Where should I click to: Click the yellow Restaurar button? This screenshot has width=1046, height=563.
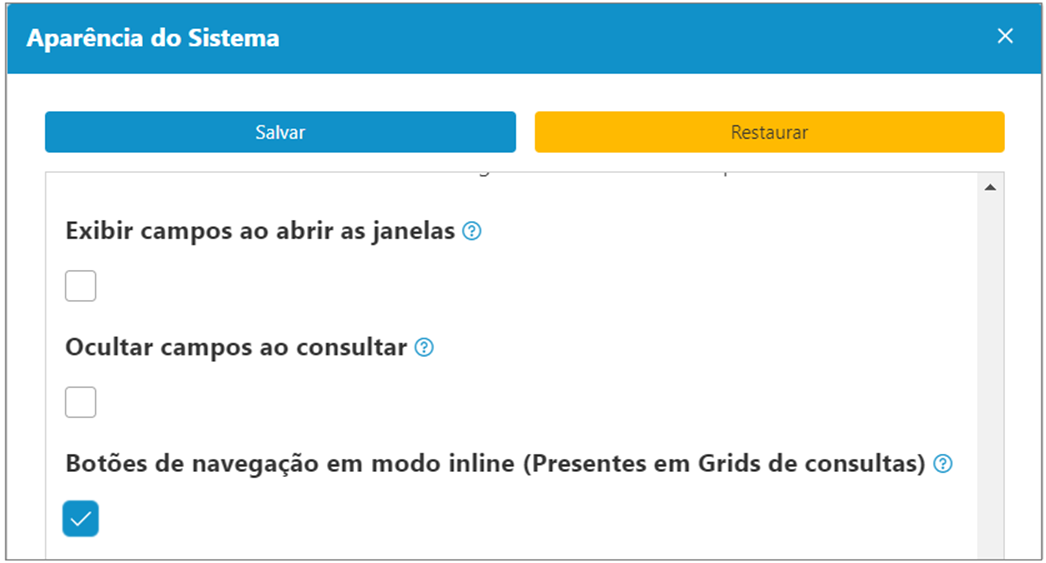tap(769, 132)
